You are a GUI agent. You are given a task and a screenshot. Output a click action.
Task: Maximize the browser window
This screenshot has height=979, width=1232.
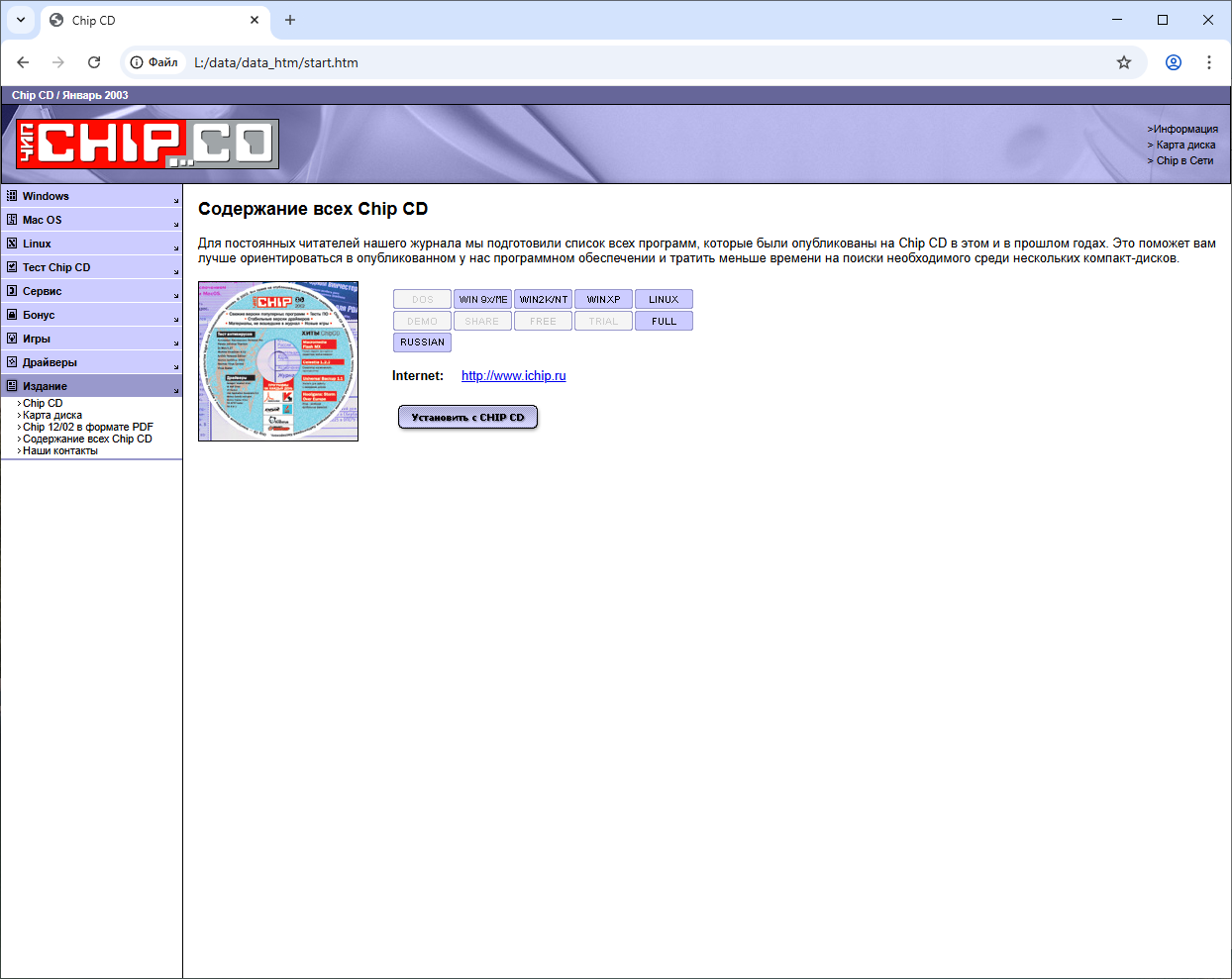1163,20
